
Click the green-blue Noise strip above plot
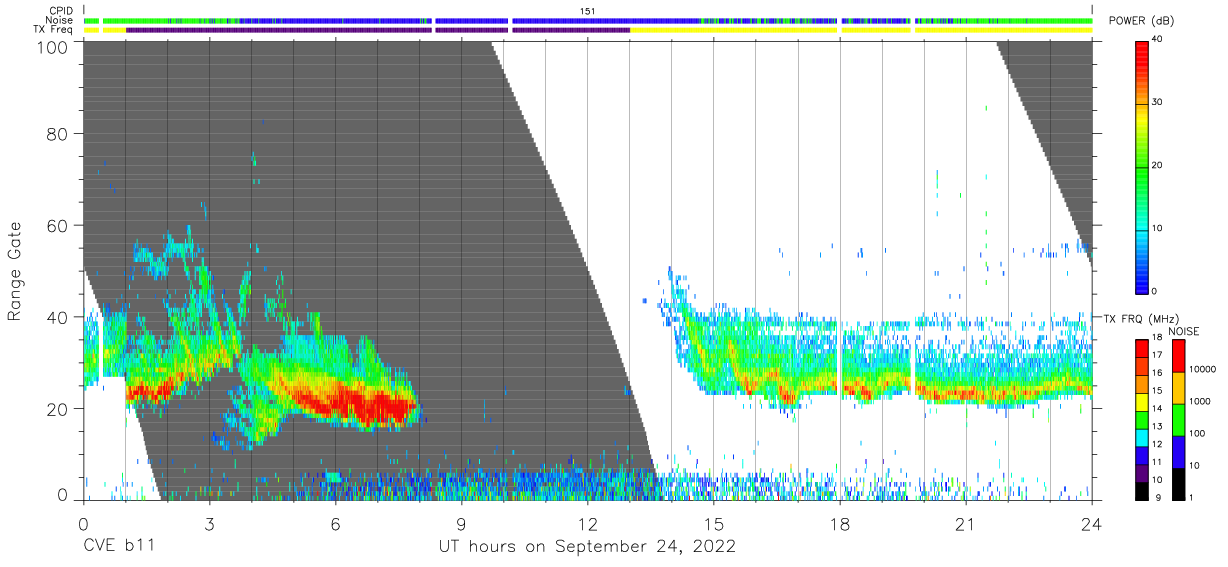click(588, 20)
